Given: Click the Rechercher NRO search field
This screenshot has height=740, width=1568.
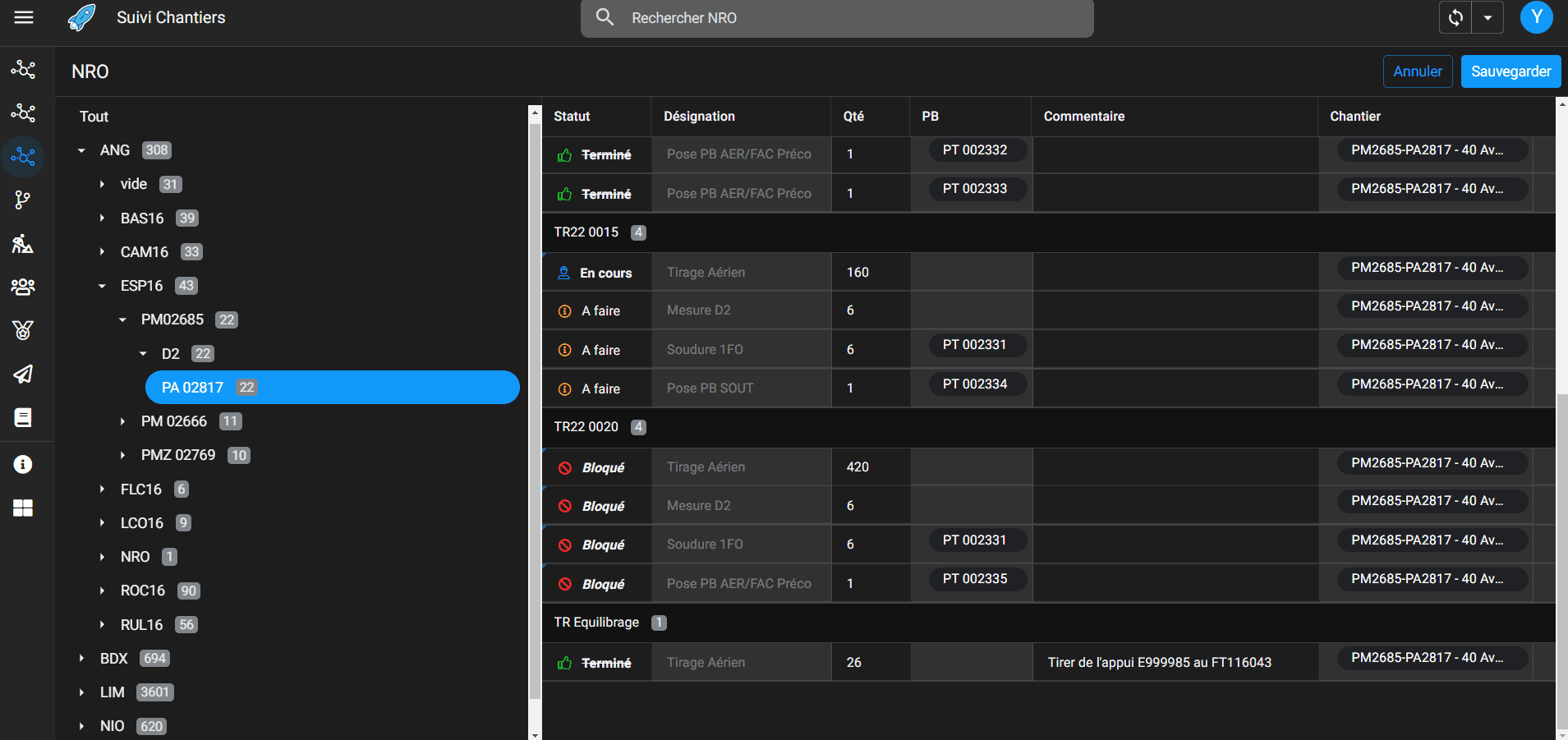Looking at the screenshot, I should click(846, 18).
